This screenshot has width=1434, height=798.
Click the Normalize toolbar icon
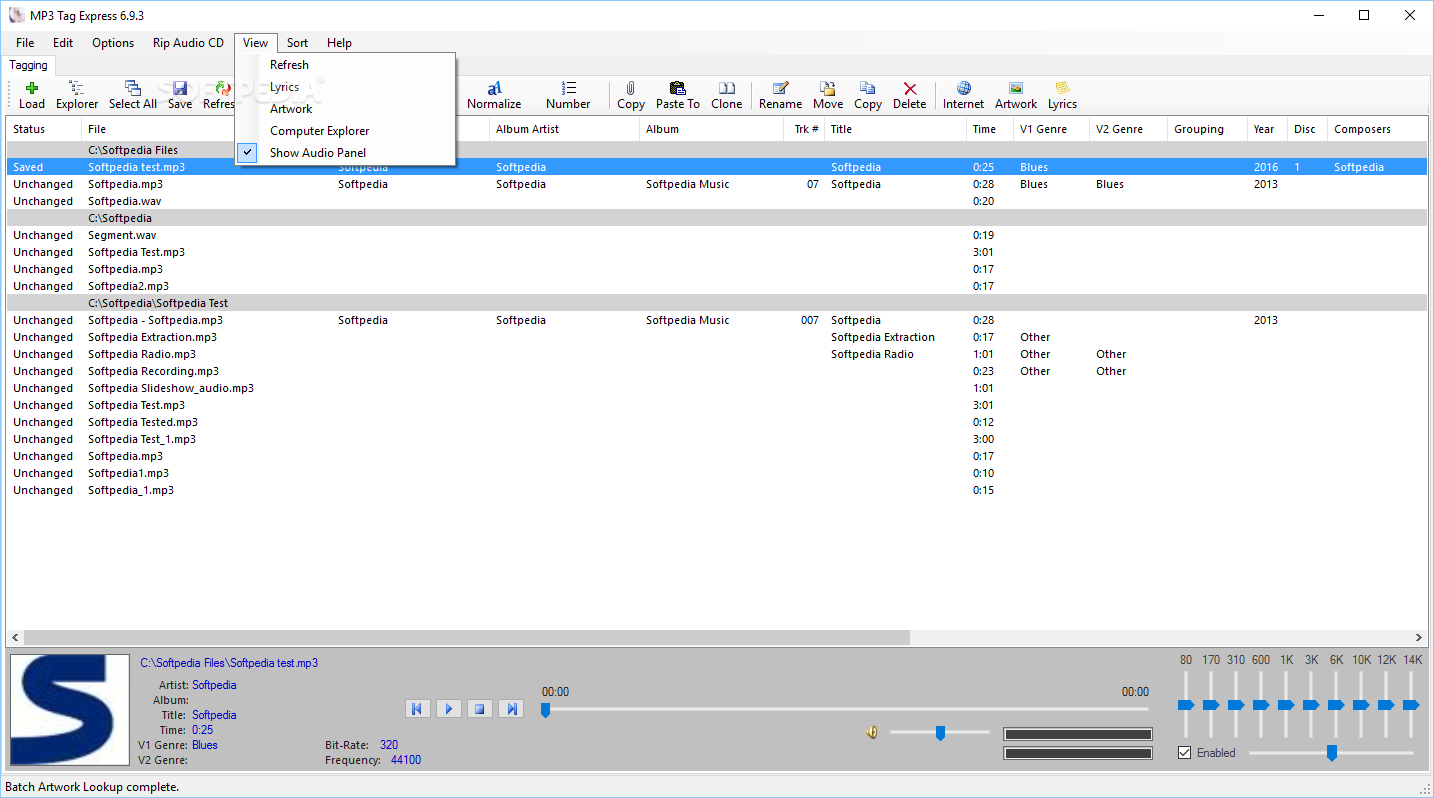494,89
